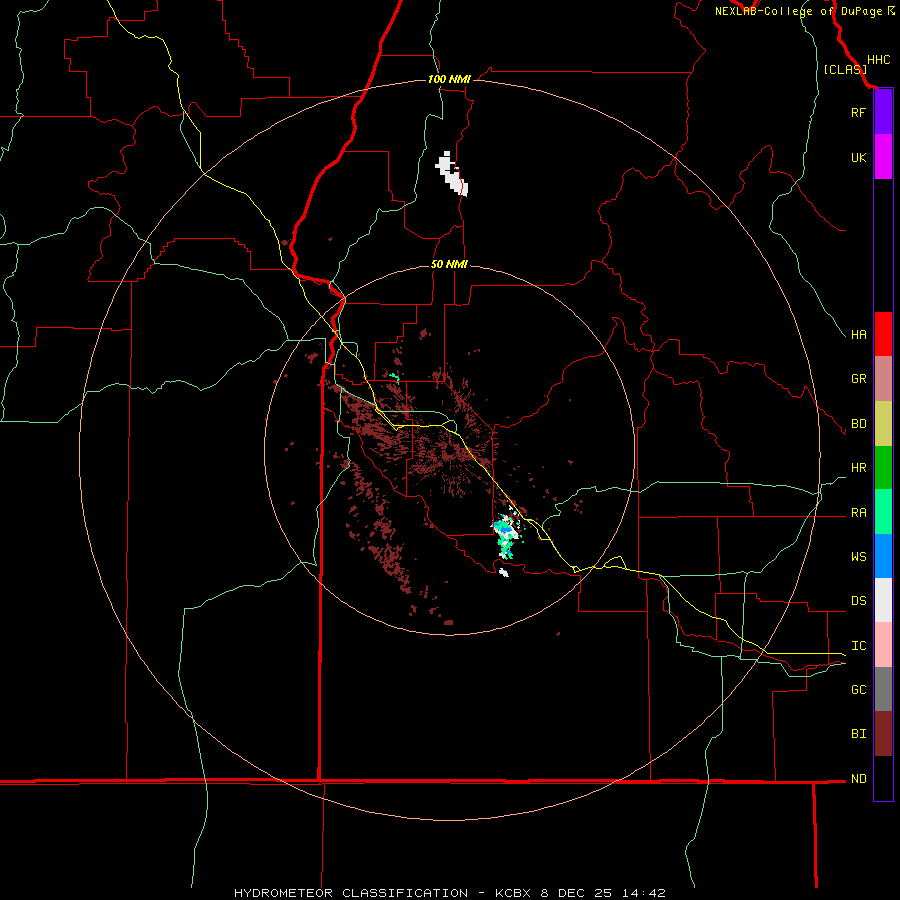The height and width of the screenshot is (900, 900).
Task: Click the DS legend label
Action: click(x=858, y=600)
